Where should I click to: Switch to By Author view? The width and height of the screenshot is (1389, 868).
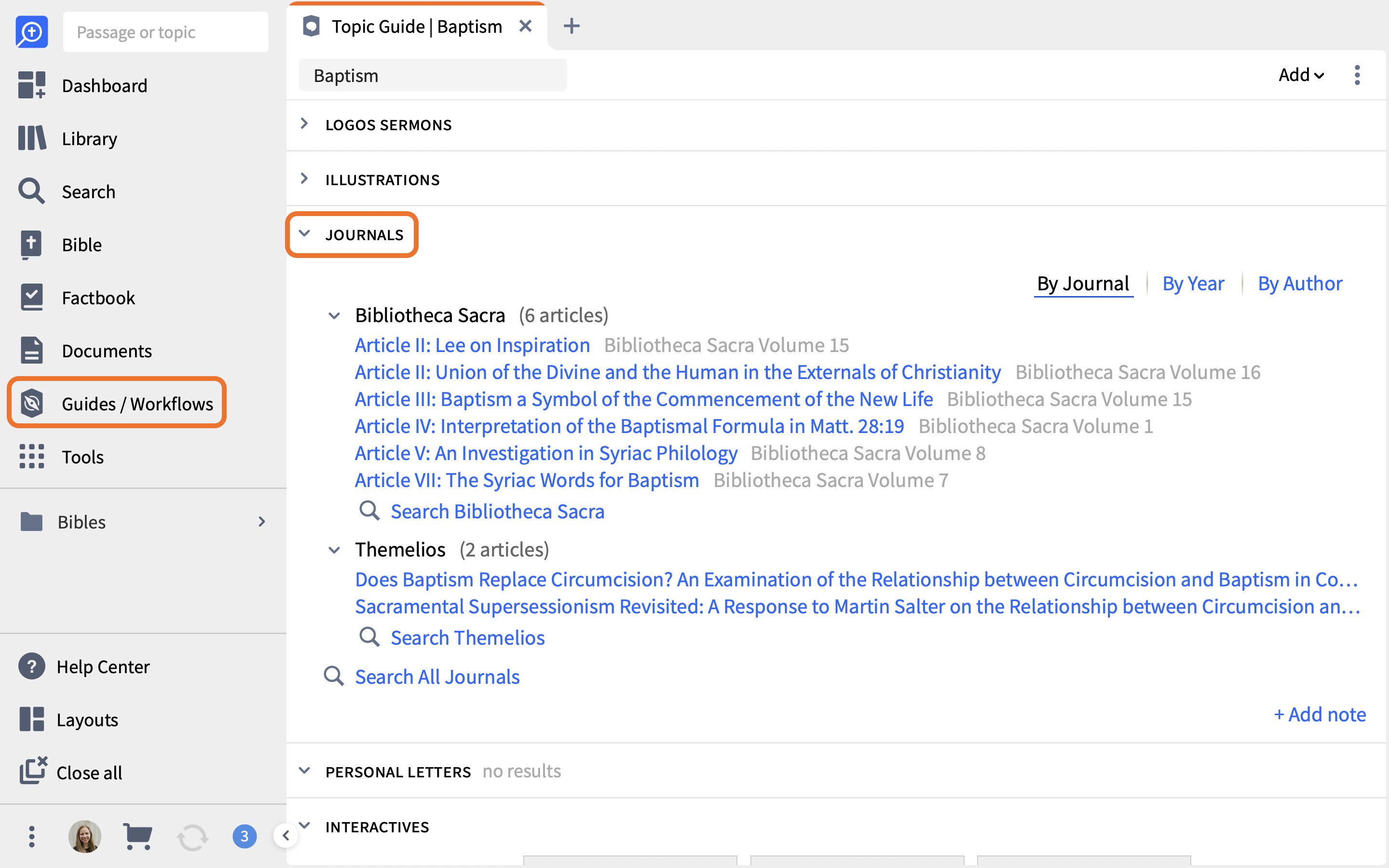pos(1300,284)
